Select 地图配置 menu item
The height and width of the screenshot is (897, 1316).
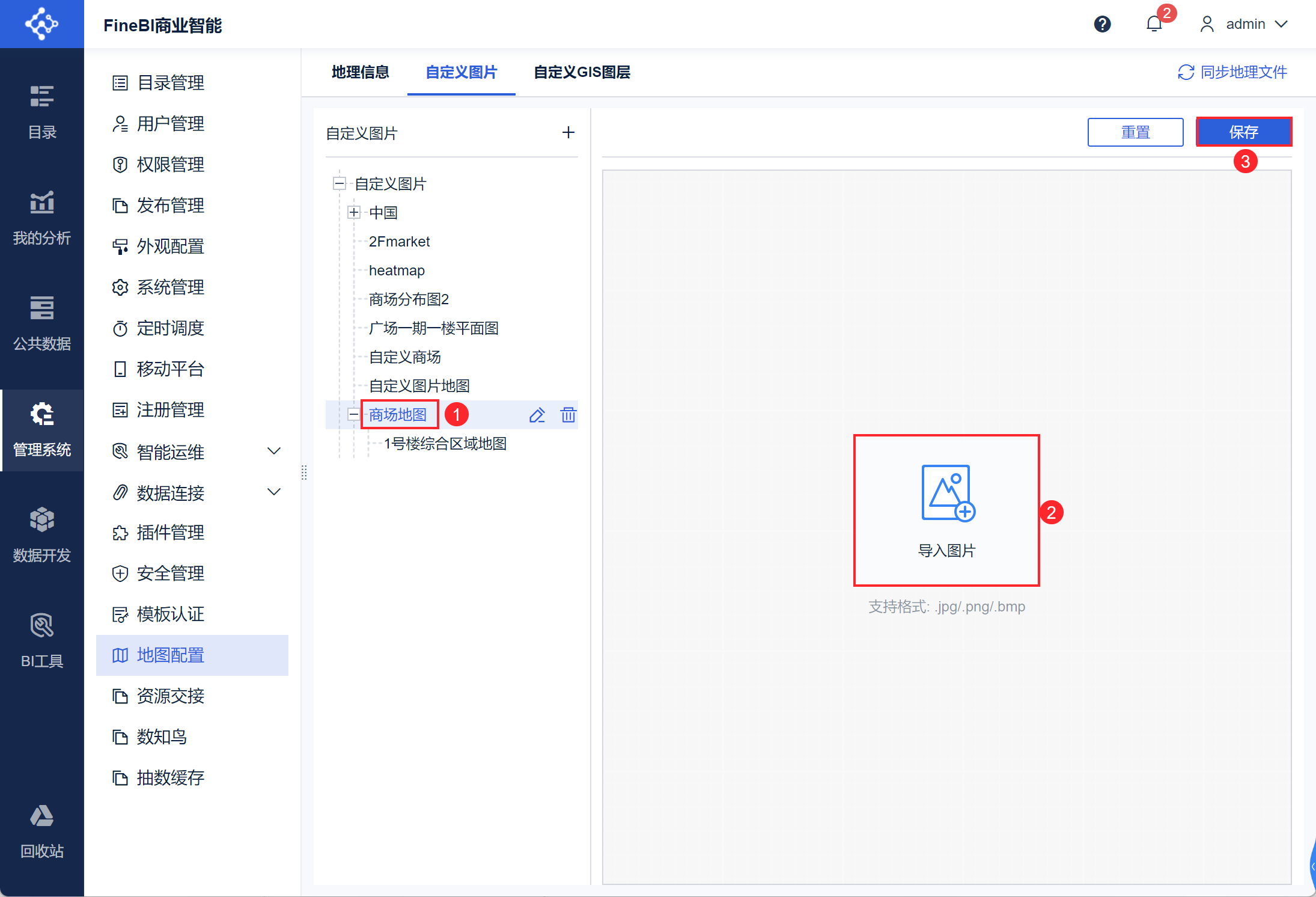click(192, 655)
